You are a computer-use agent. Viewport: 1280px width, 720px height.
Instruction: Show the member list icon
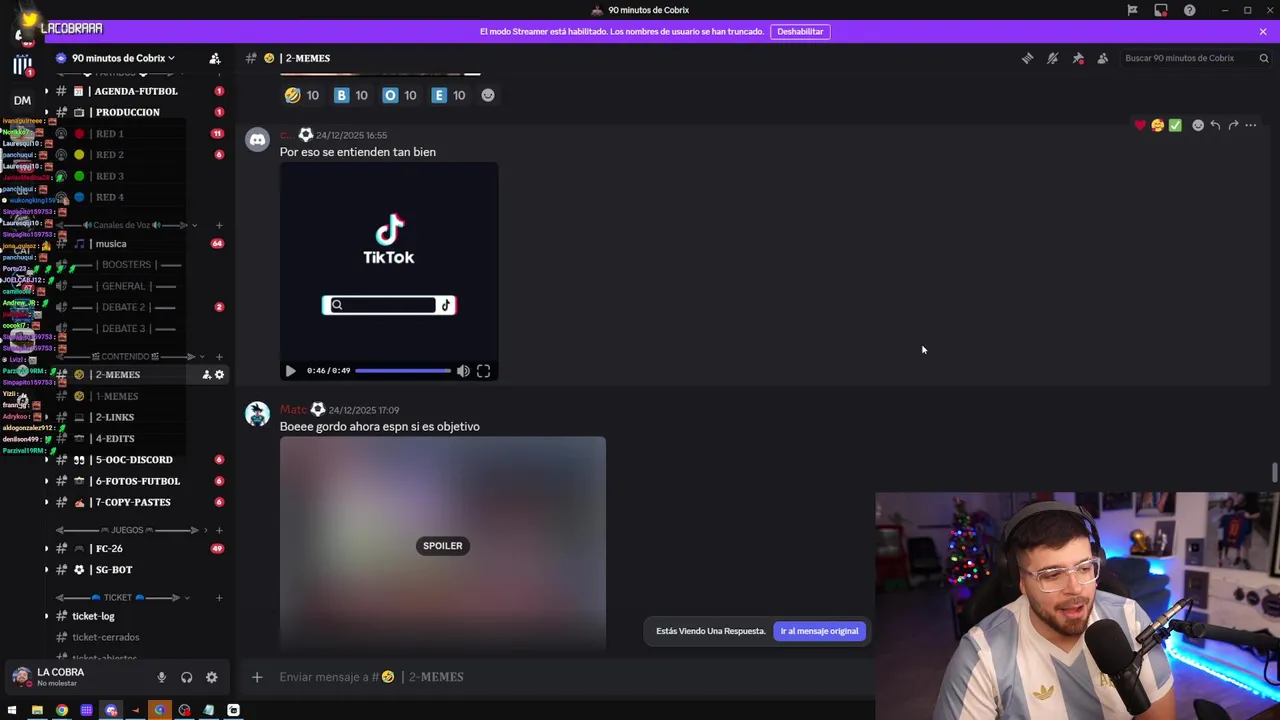(1103, 58)
